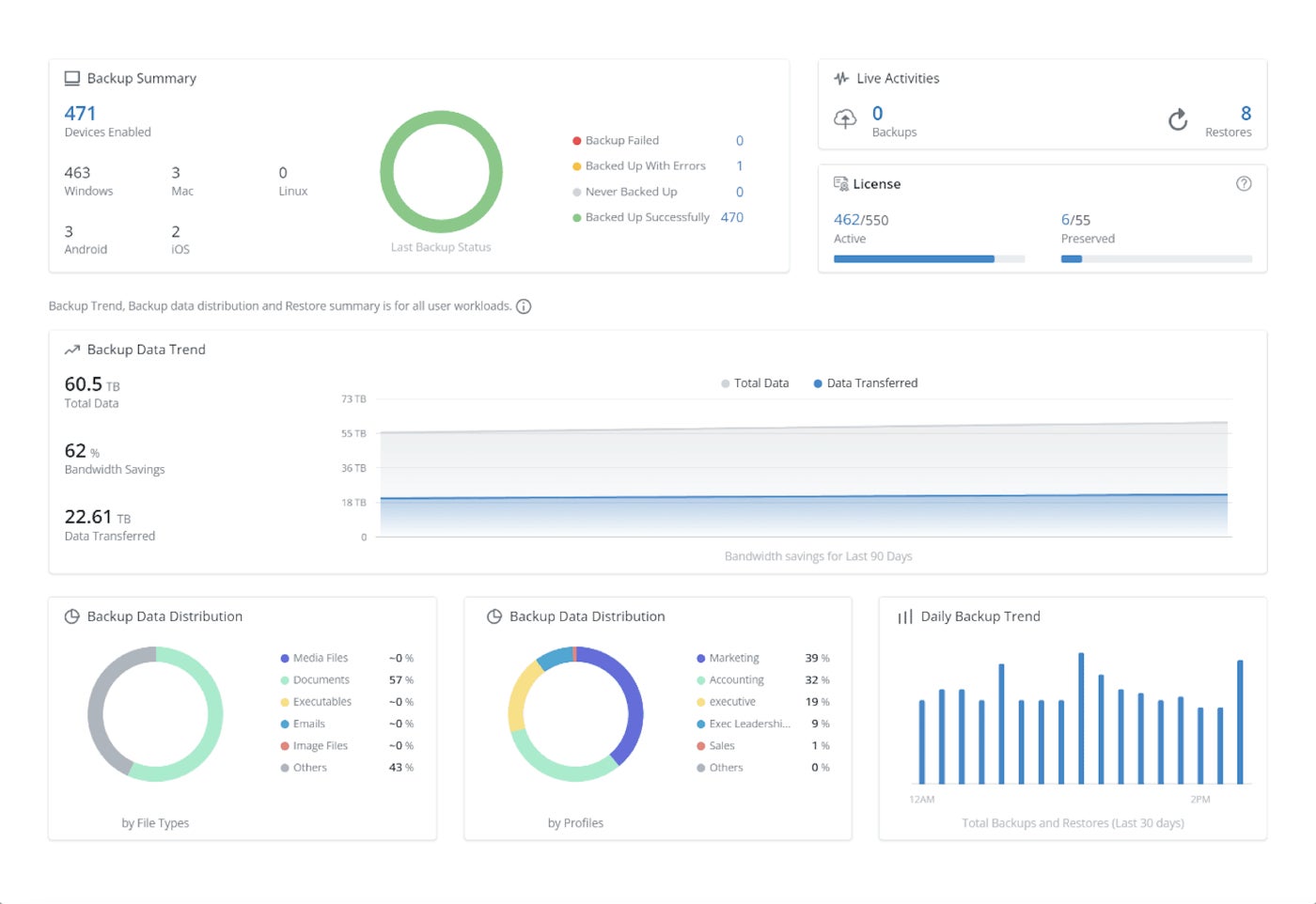This screenshot has width=1316, height=904.
Task: Select the Sales 1% profile entry
Action: coord(763,746)
